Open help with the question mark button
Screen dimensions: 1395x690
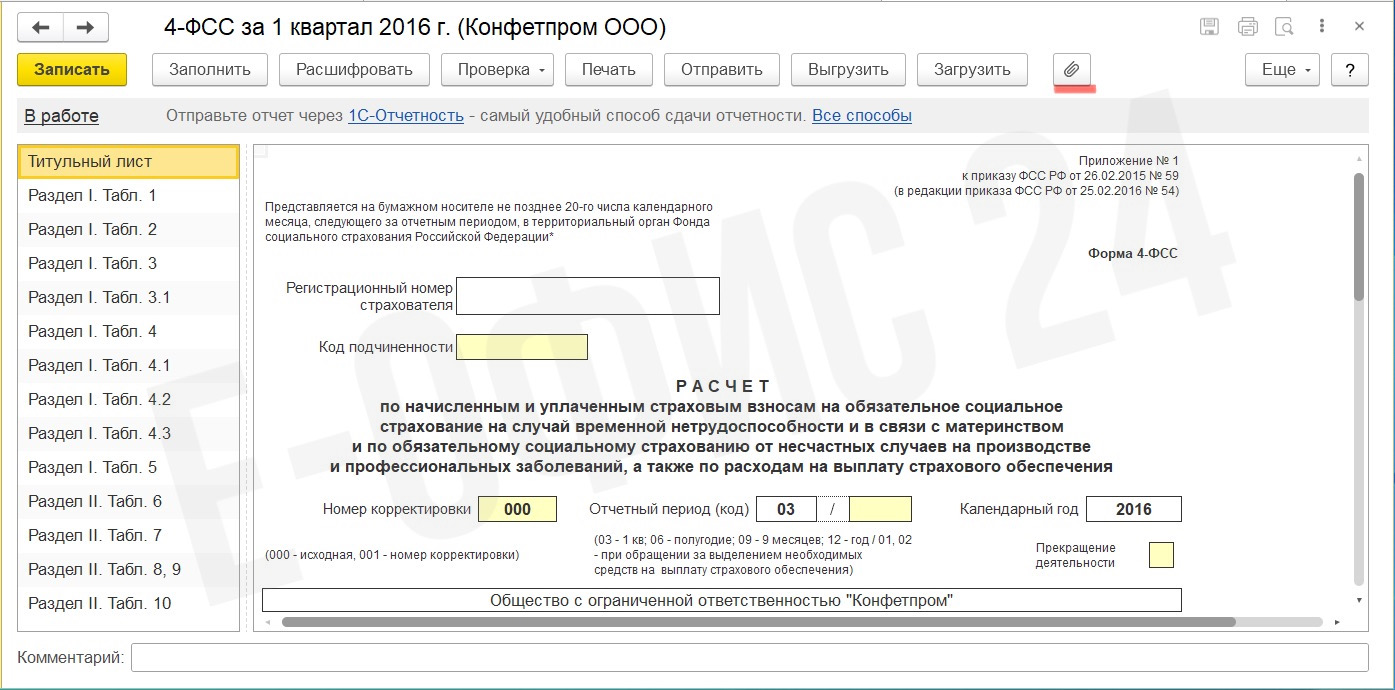1350,70
